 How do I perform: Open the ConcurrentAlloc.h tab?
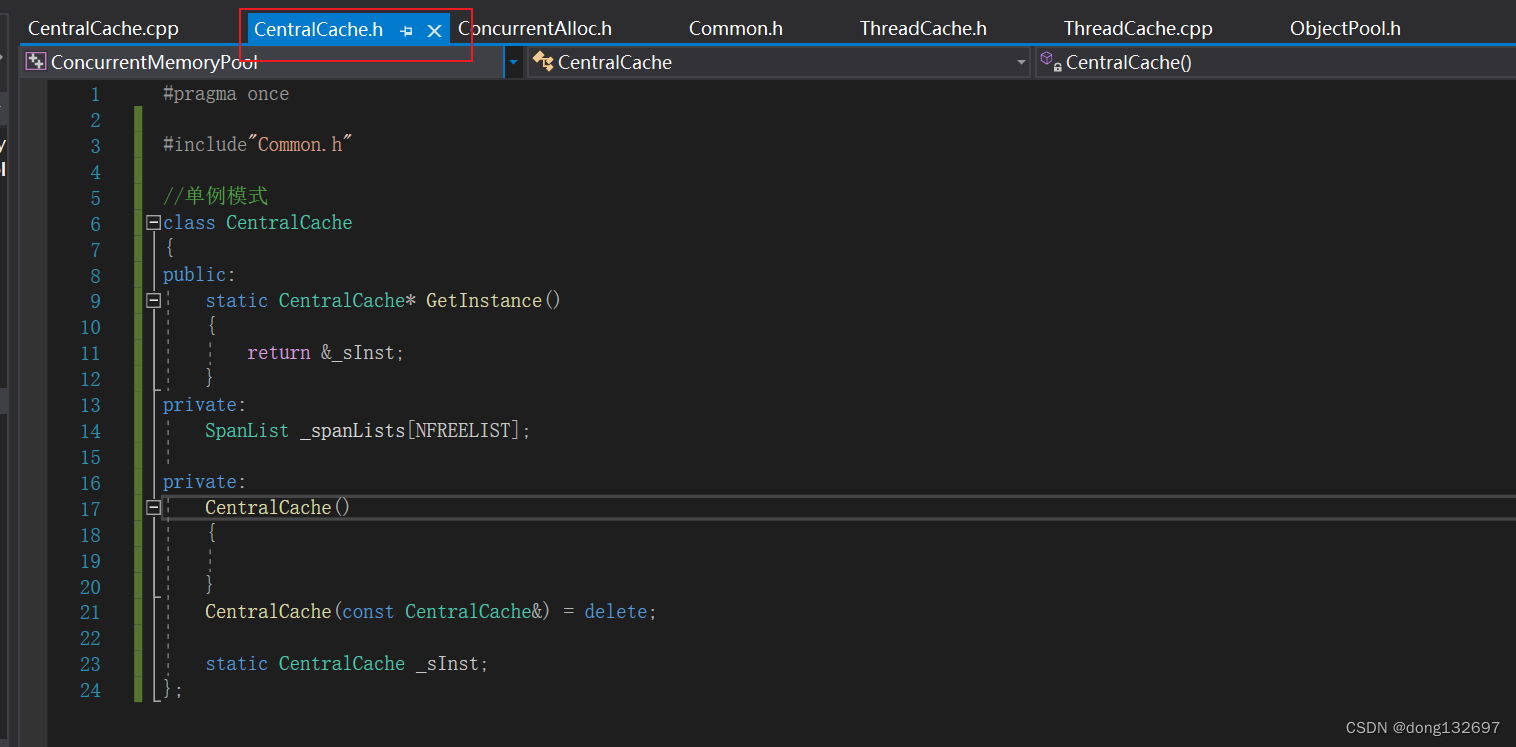[535, 29]
